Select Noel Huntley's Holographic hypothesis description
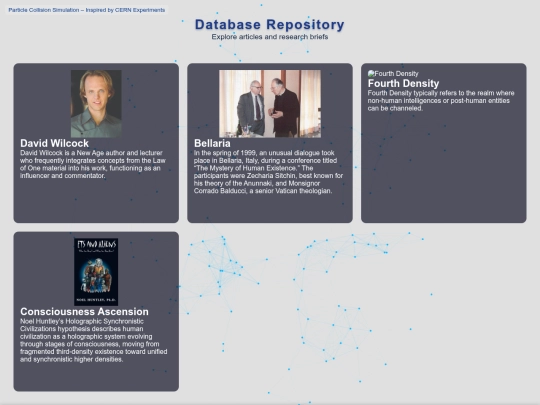The height and width of the screenshot is (405, 540). [94, 340]
